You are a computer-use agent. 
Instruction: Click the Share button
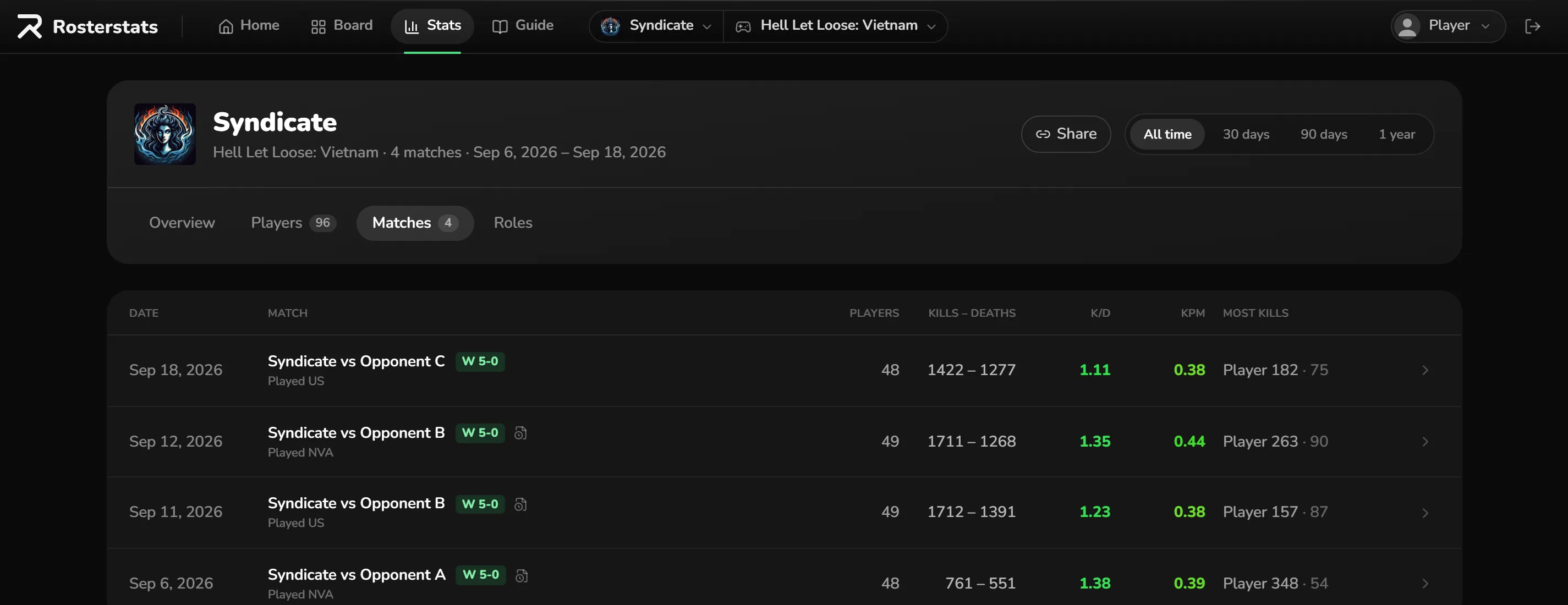[1066, 134]
